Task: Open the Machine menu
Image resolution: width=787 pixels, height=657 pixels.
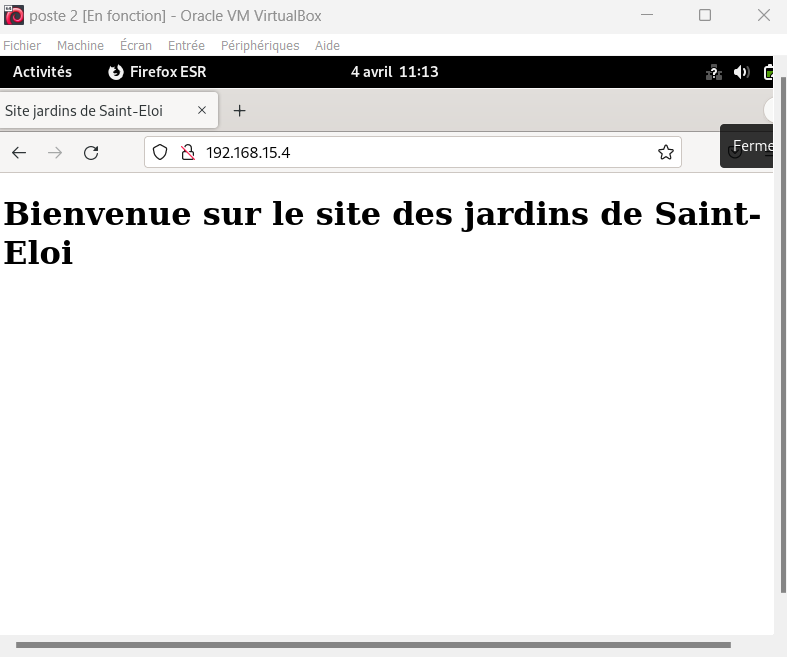Action: (80, 46)
